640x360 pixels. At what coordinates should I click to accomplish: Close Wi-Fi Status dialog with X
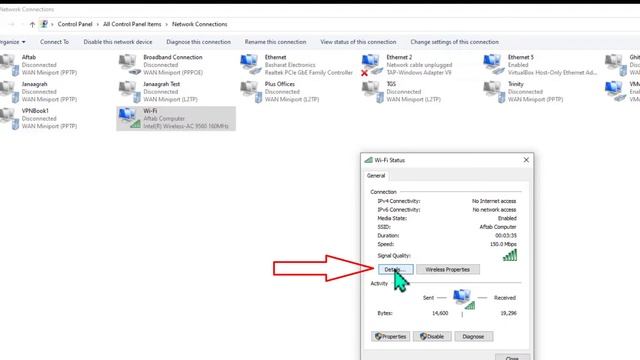[x=526, y=160]
